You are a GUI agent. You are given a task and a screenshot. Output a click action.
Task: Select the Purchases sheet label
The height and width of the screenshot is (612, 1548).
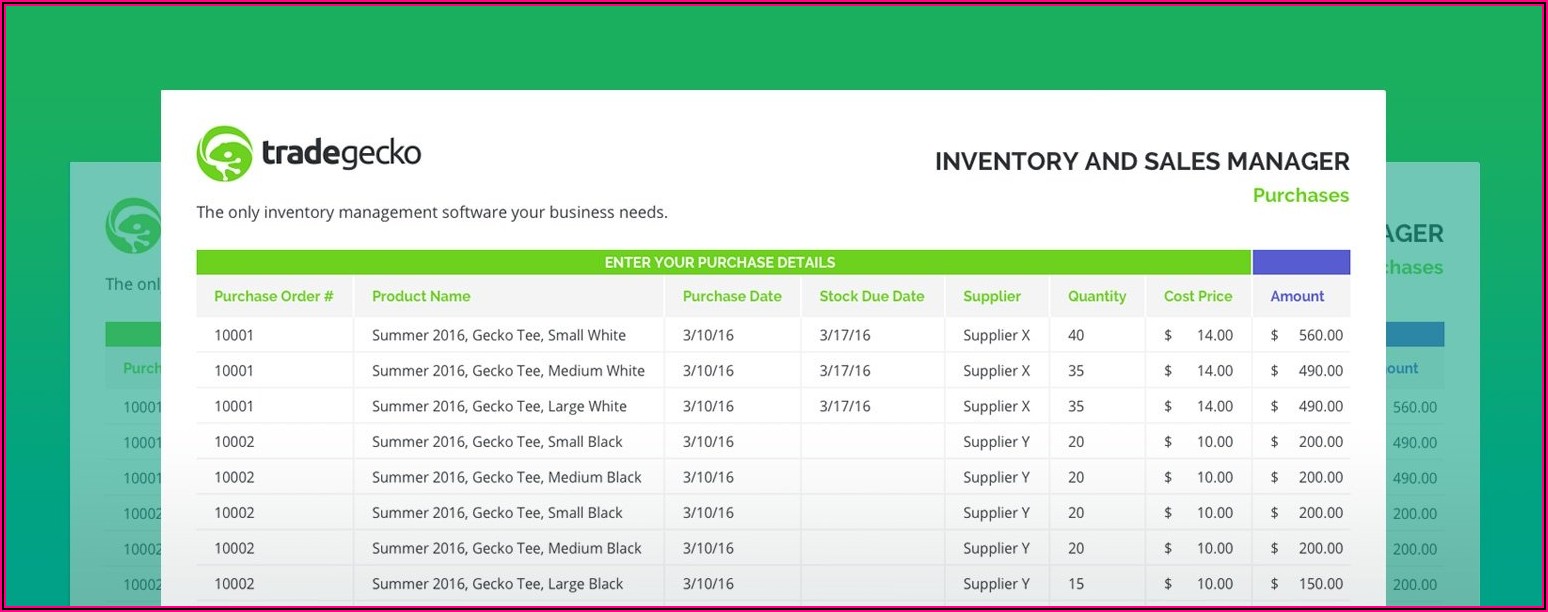pos(1300,195)
